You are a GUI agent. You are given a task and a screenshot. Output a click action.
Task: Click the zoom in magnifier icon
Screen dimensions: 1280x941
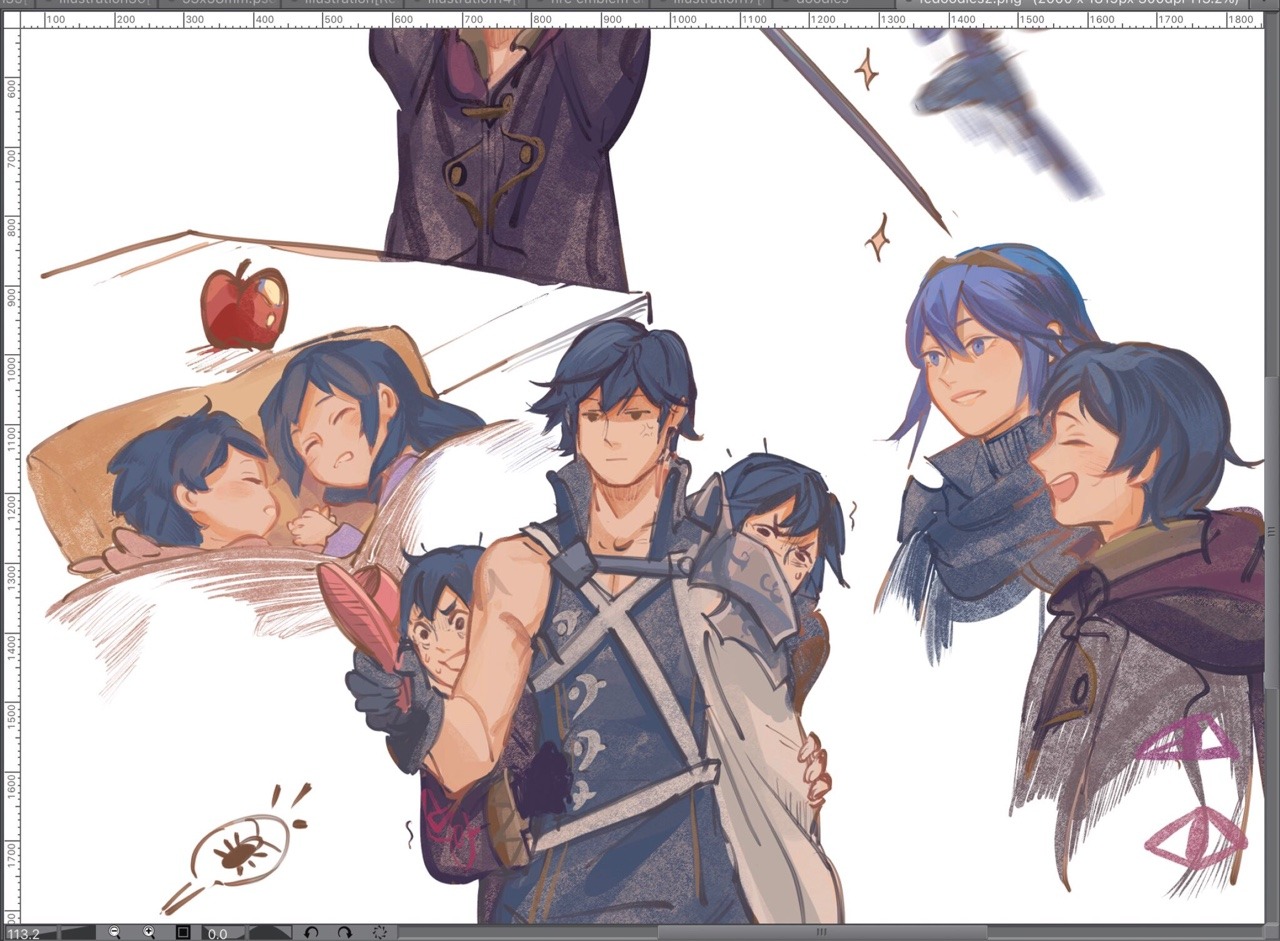coord(149,932)
